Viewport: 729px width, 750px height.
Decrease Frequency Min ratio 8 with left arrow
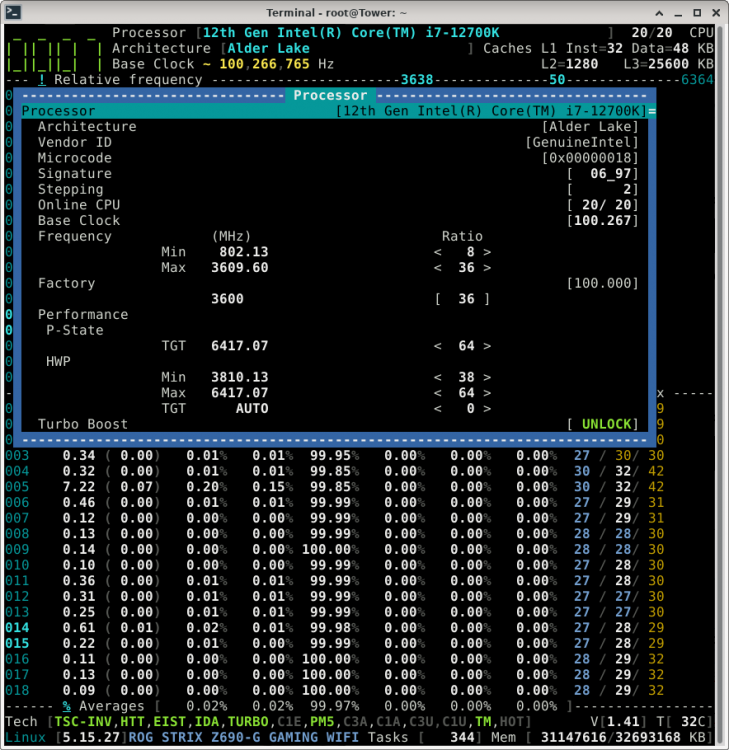click(x=437, y=252)
